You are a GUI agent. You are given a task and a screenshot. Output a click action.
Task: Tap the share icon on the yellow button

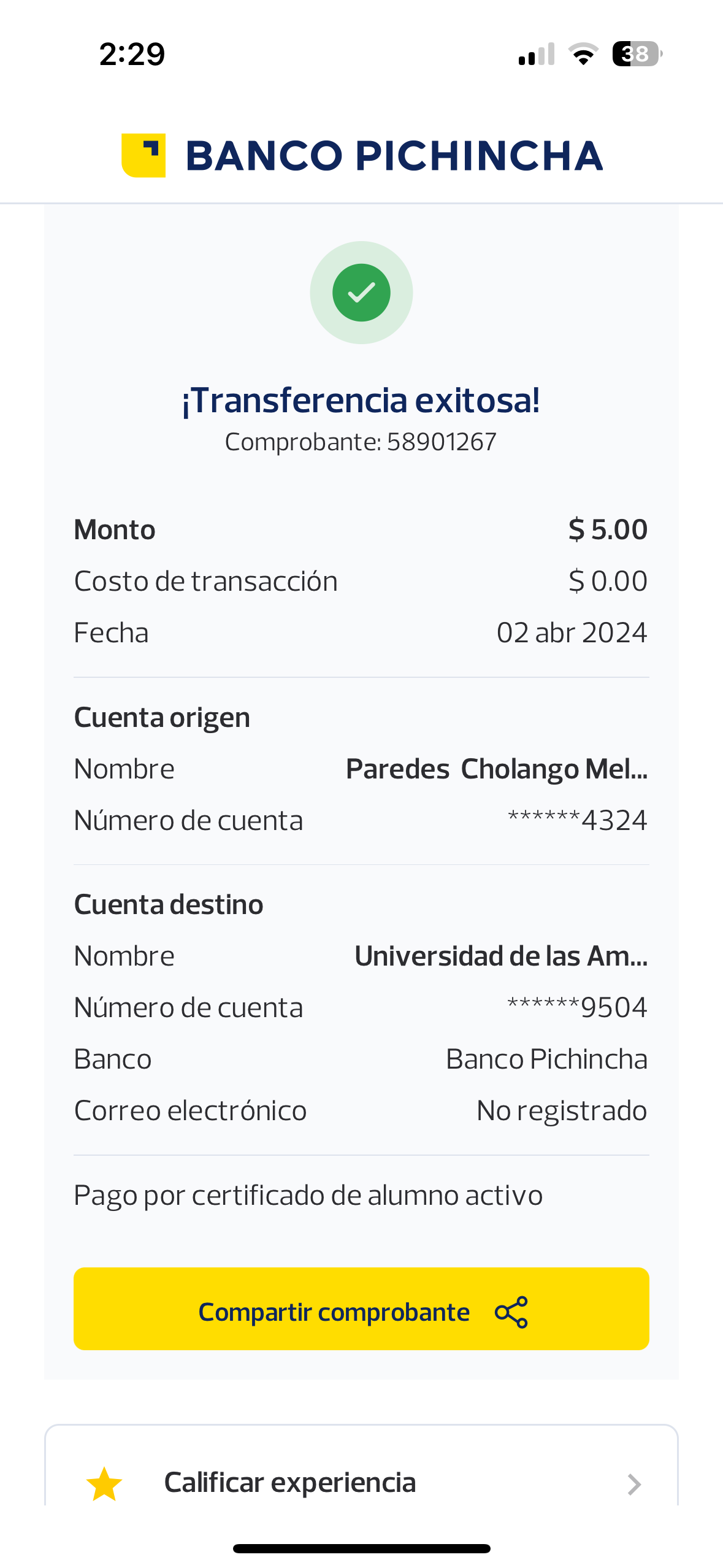(511, 1312)
